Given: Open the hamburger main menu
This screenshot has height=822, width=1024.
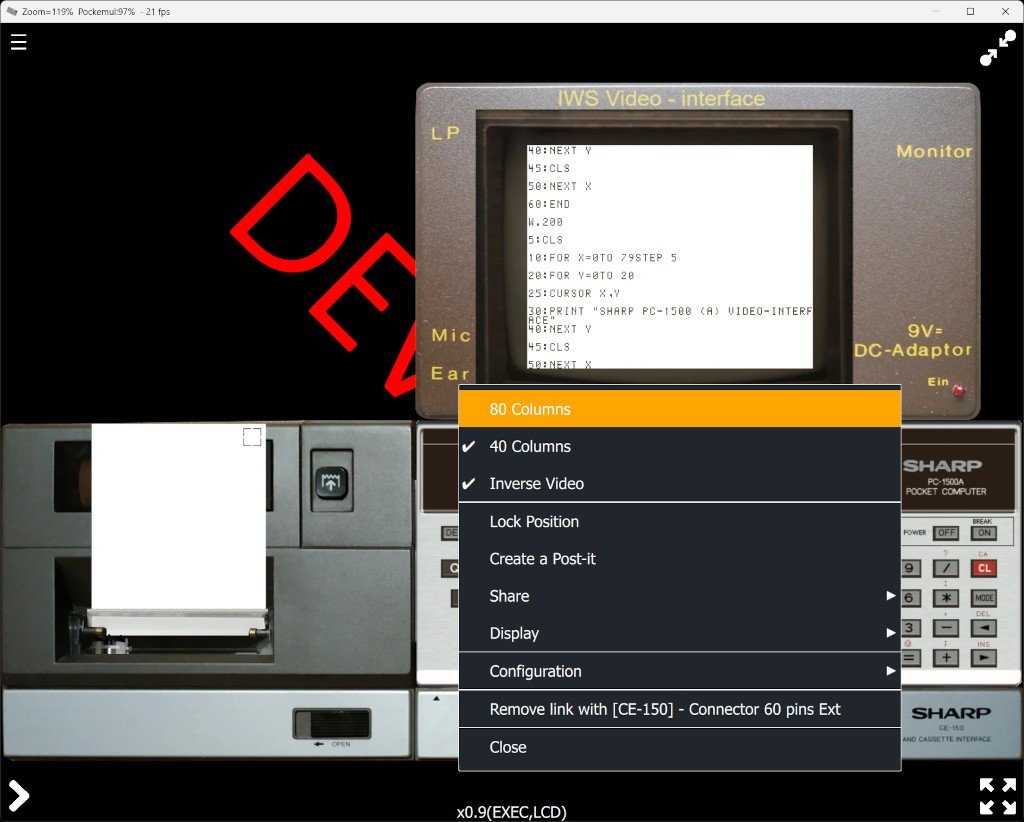Looking at the screenshot, I should (18, 42).
